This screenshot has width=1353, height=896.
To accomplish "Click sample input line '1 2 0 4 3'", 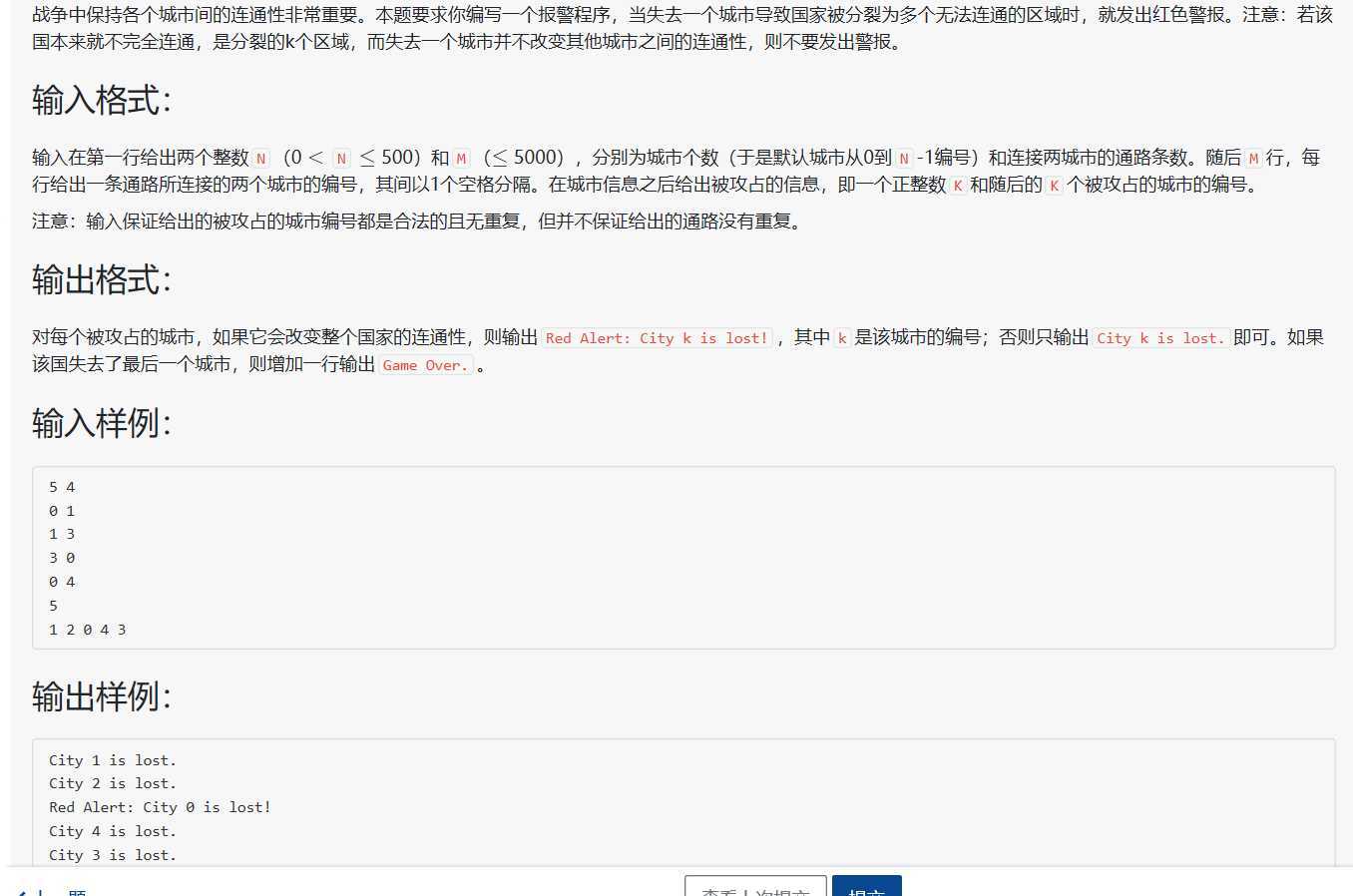I will coord(88,630).
